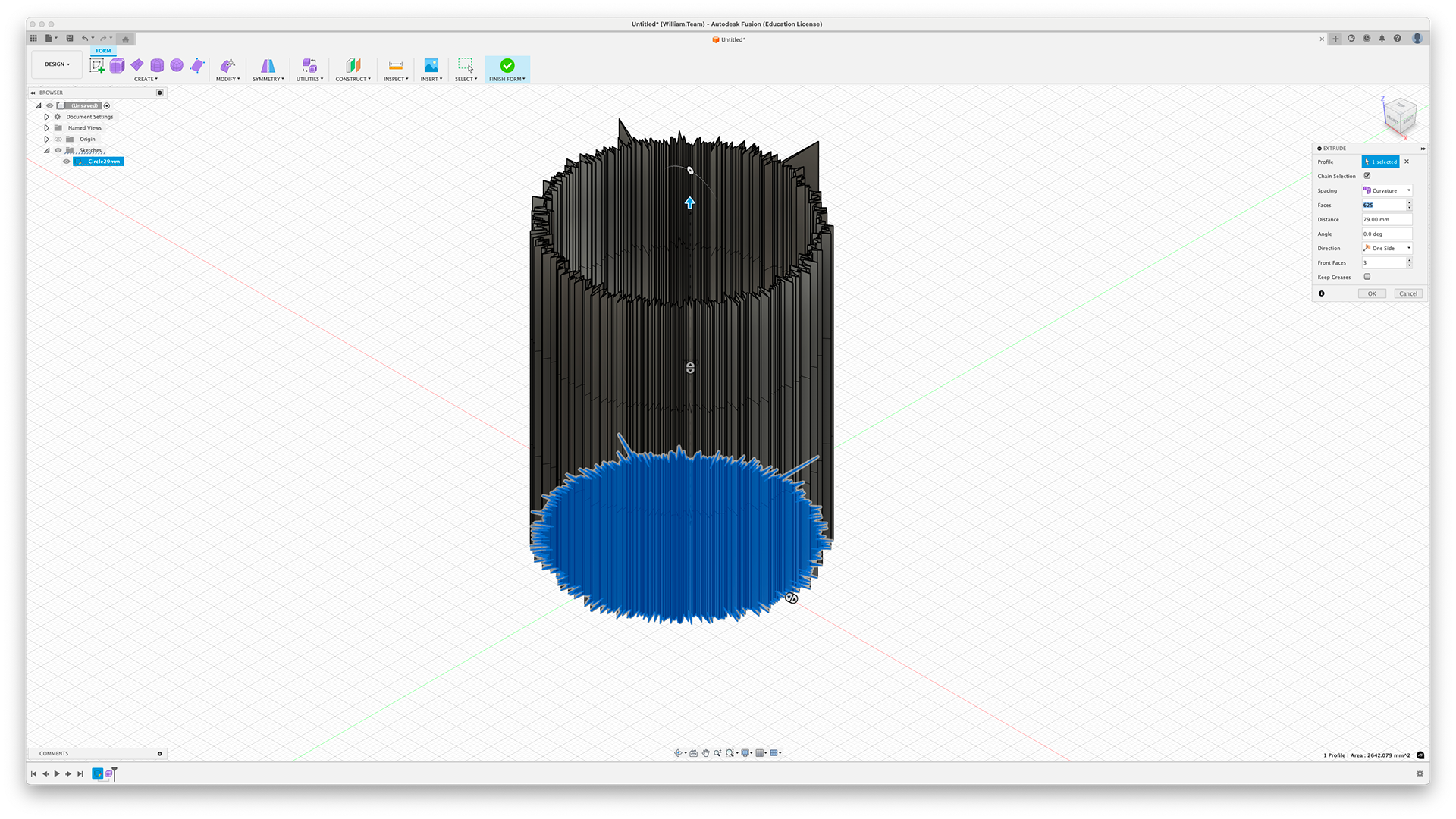
Task: Cancel the Extrude dialog
Action: pyautogui.click(x=1408, y=293)
